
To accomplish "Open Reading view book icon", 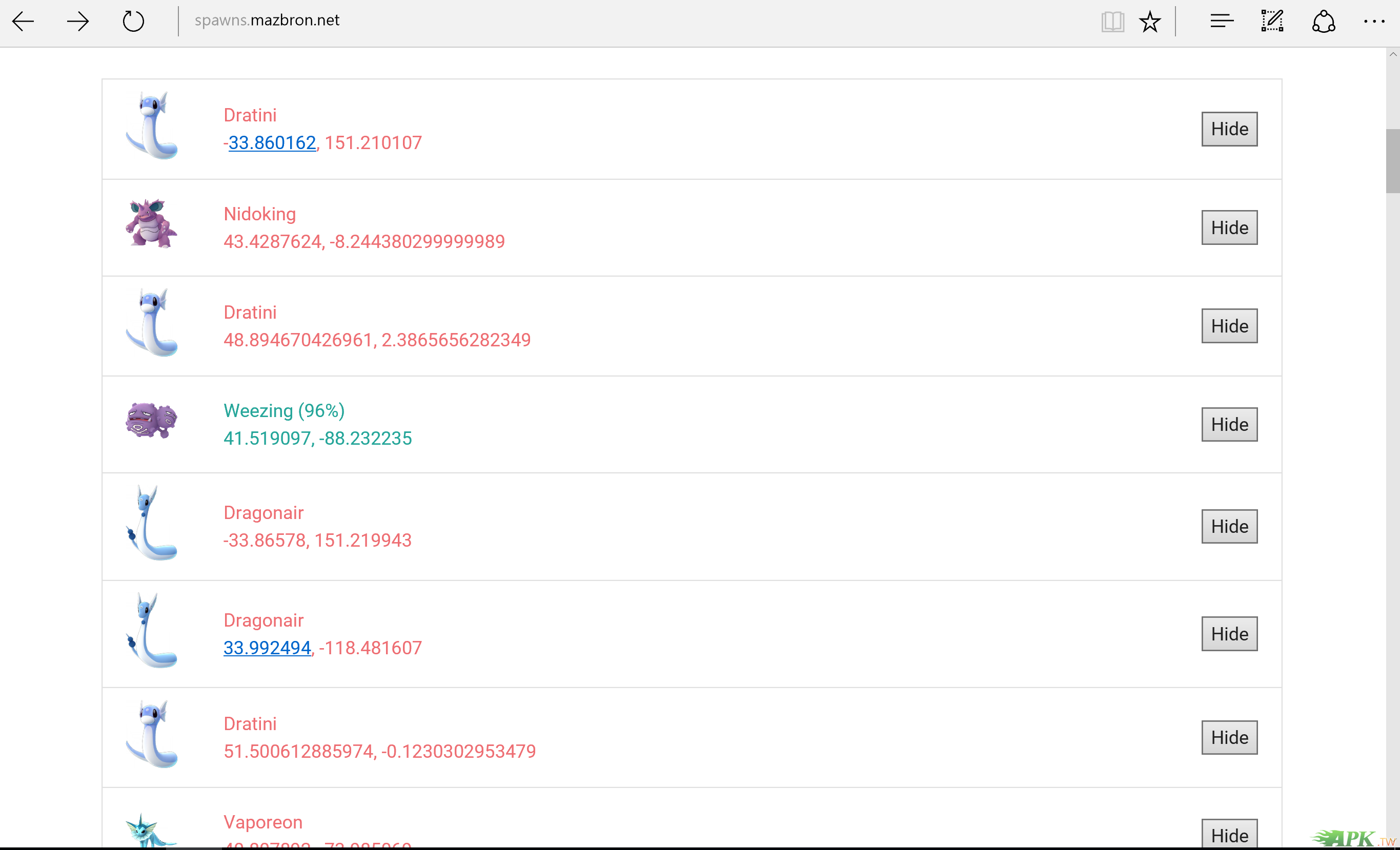I will tap(1112, 22).
